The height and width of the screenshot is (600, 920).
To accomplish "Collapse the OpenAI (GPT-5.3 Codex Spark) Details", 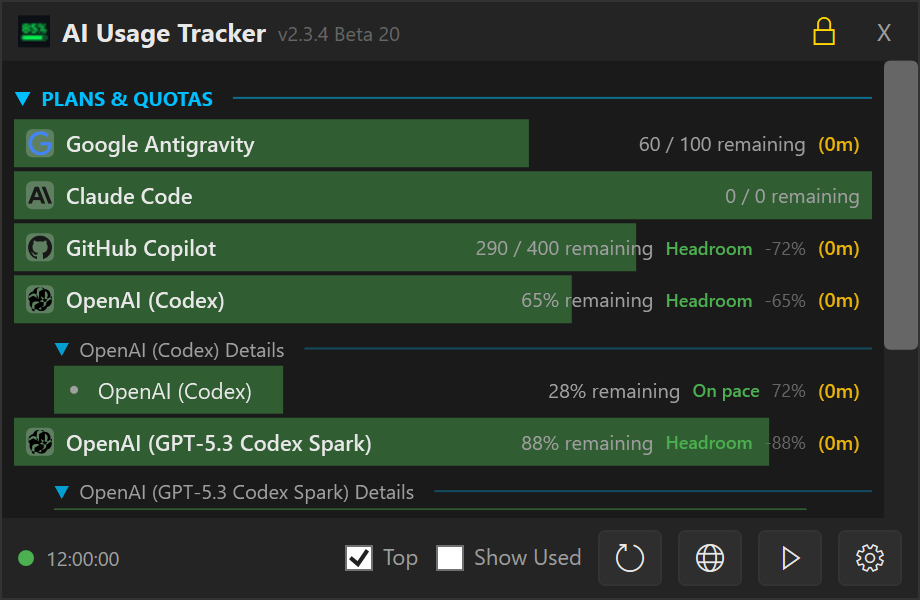I will [x=63, y=492].
